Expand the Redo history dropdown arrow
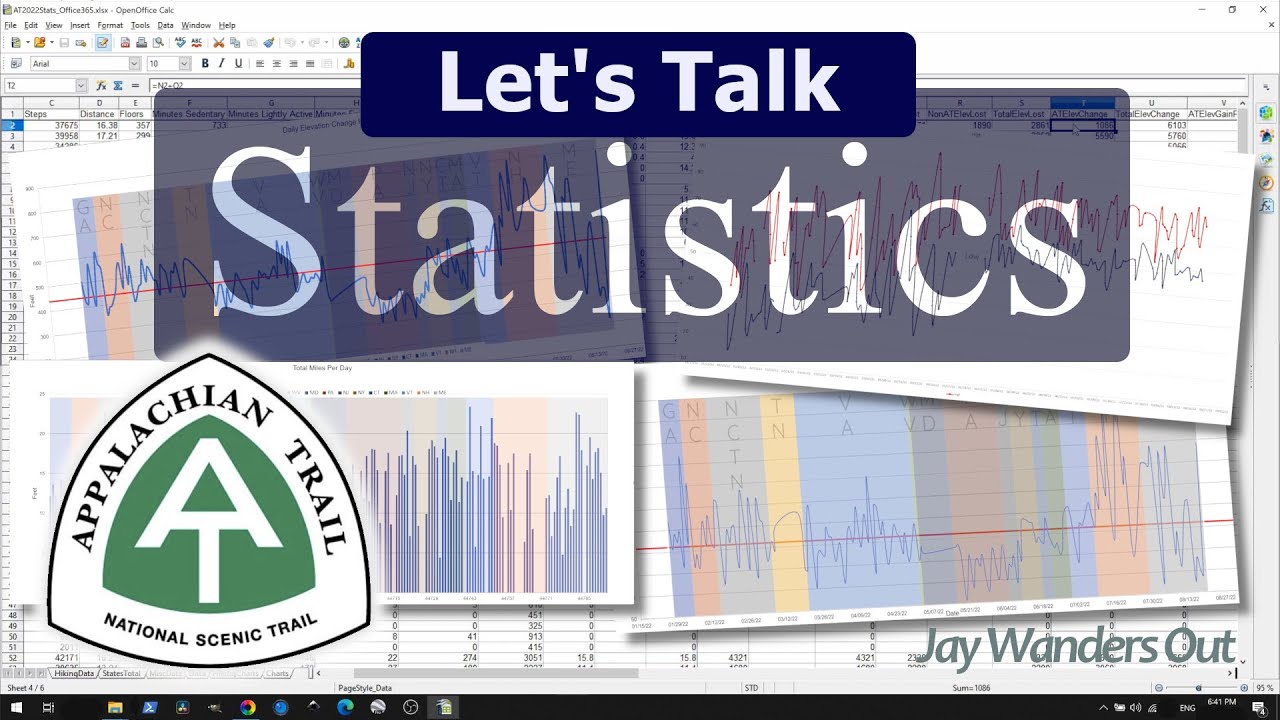 (326, 43)
